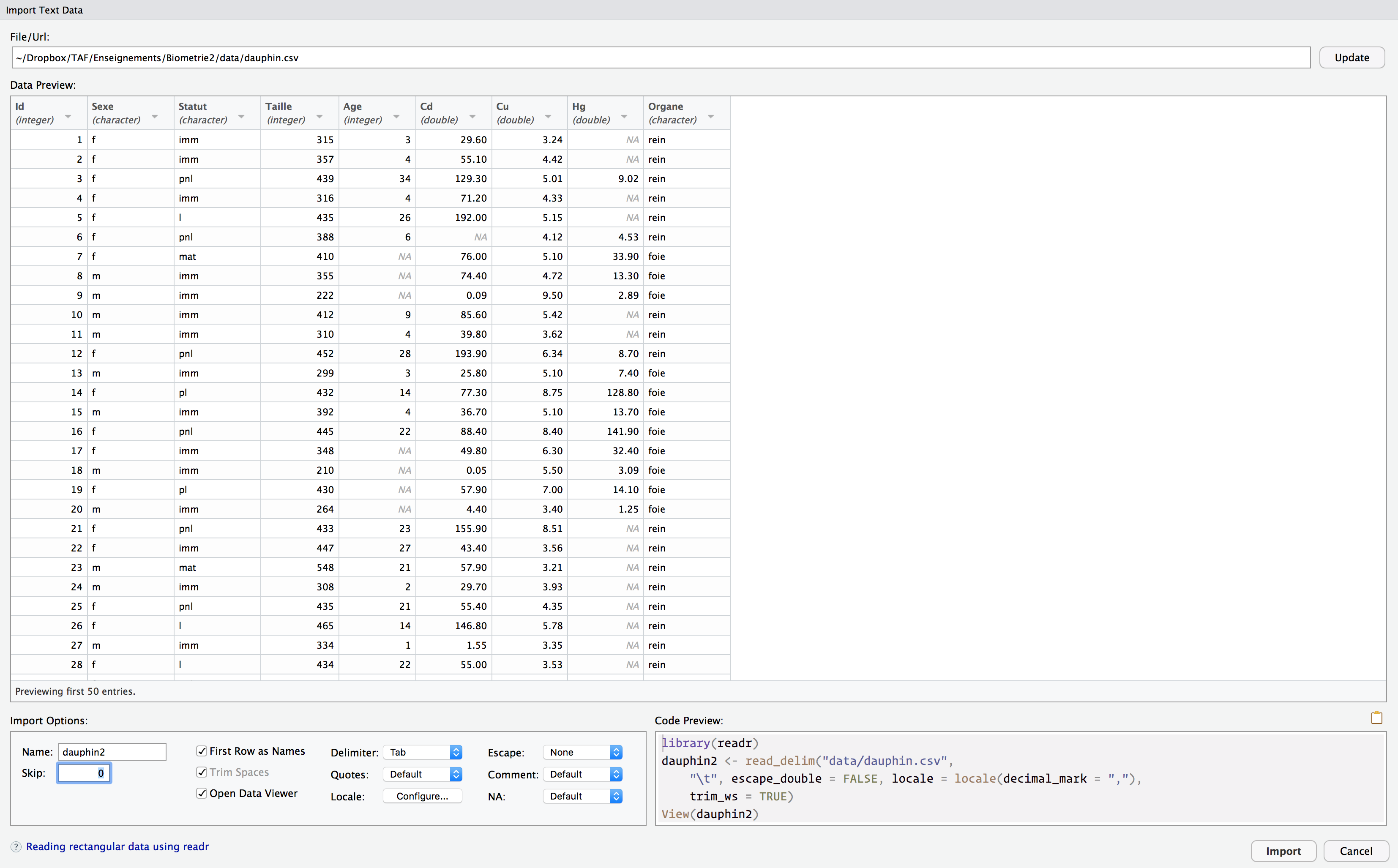The width and height of the screenshot is (1398, 868).
Task: Select the Cu value 9.50 cell
Action: (x=530, y=295)
